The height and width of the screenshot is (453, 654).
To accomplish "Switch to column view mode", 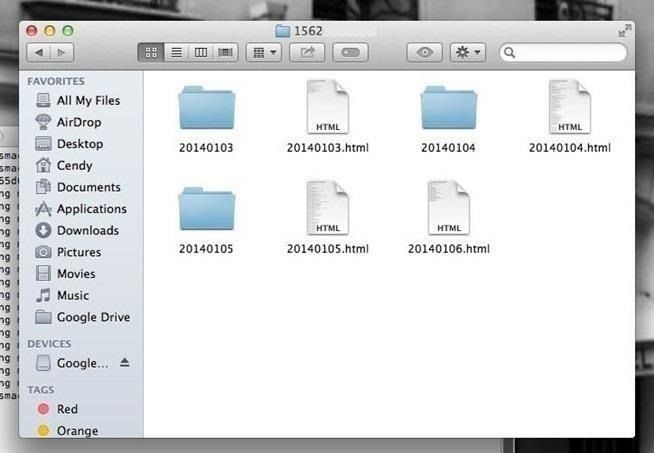I will tap(201, 52).
